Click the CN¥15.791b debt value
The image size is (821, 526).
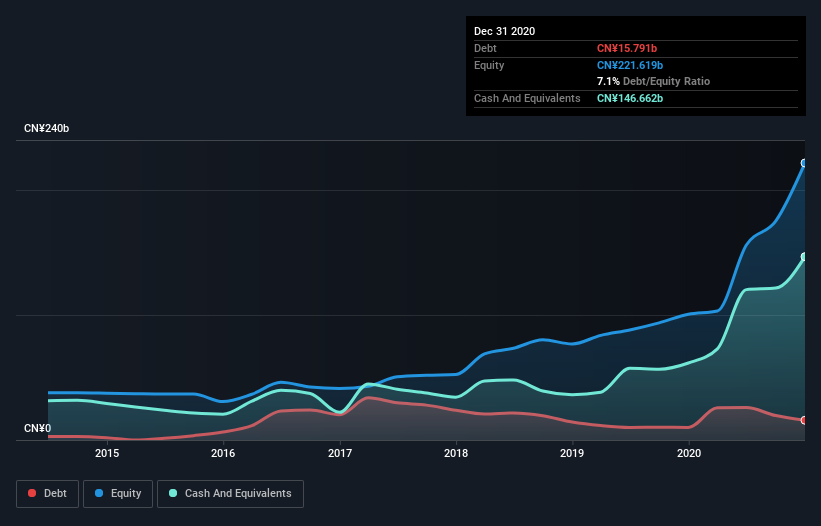627,48
